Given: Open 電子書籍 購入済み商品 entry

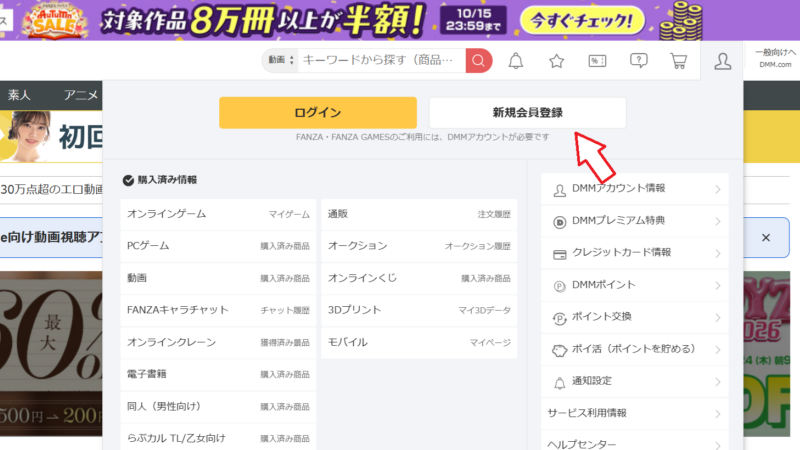Looking at the screenshot, I should [218, 374].
